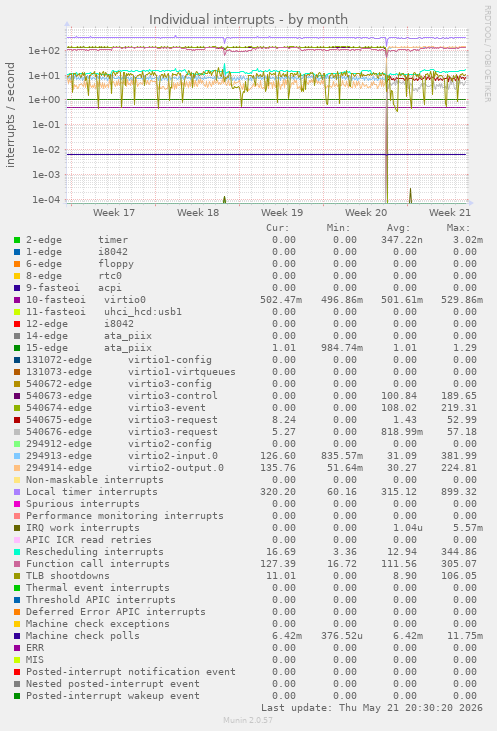Click the Spurious interrupts legend label

(x=83, y=504)
